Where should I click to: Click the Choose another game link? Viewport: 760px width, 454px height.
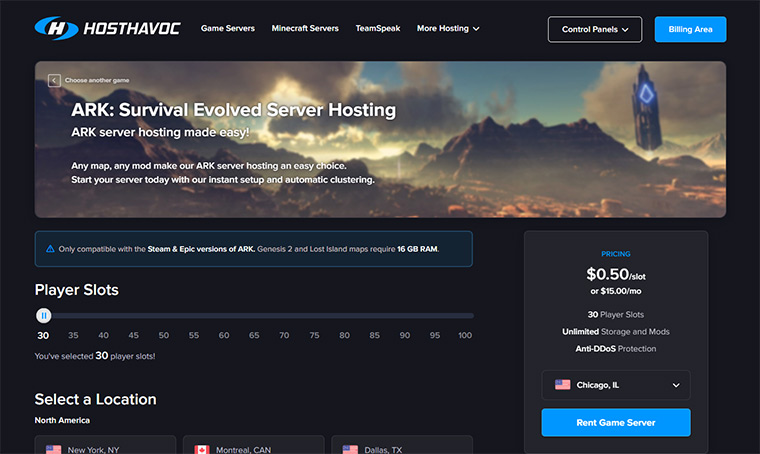point(97,80)
